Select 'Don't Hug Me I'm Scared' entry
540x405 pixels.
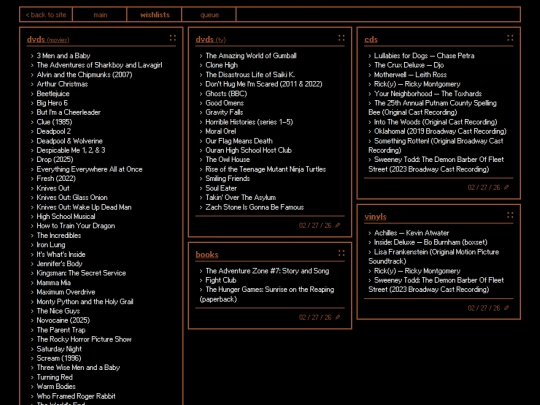[264, 84]
